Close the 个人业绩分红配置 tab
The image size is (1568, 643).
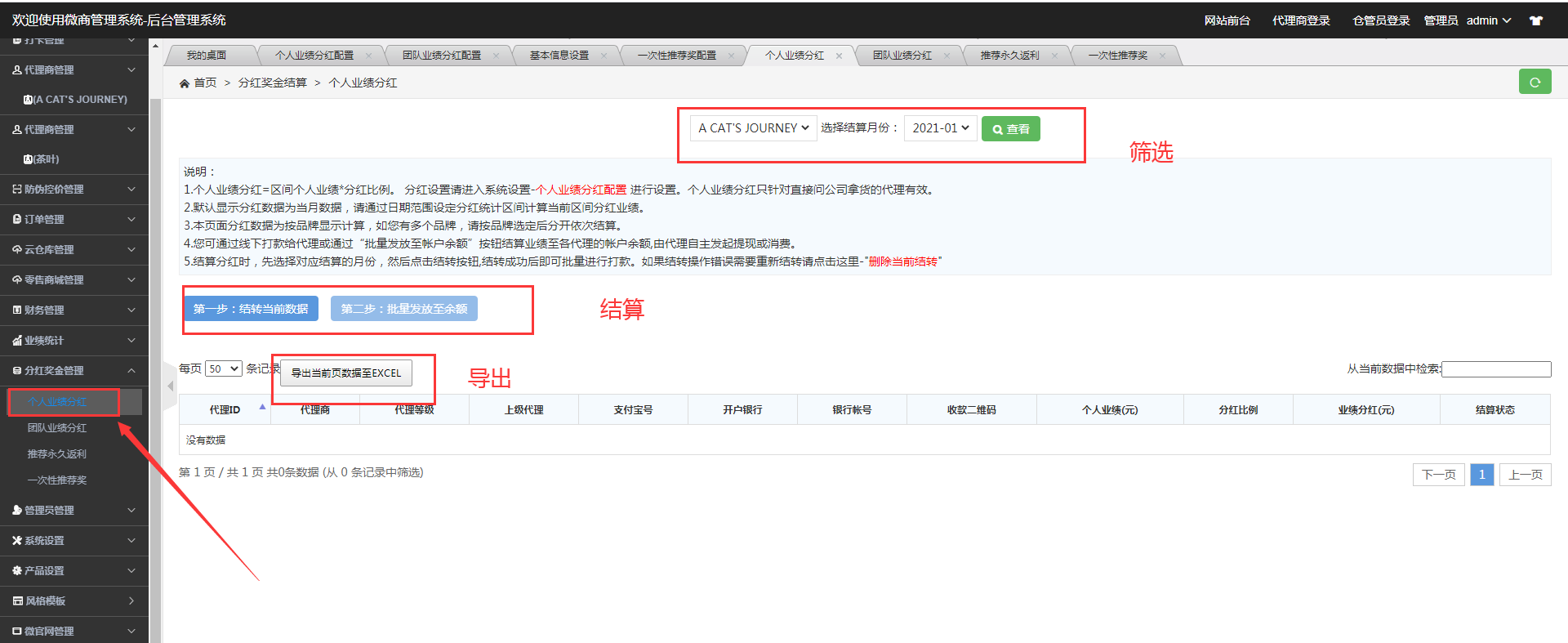point(368,56)
